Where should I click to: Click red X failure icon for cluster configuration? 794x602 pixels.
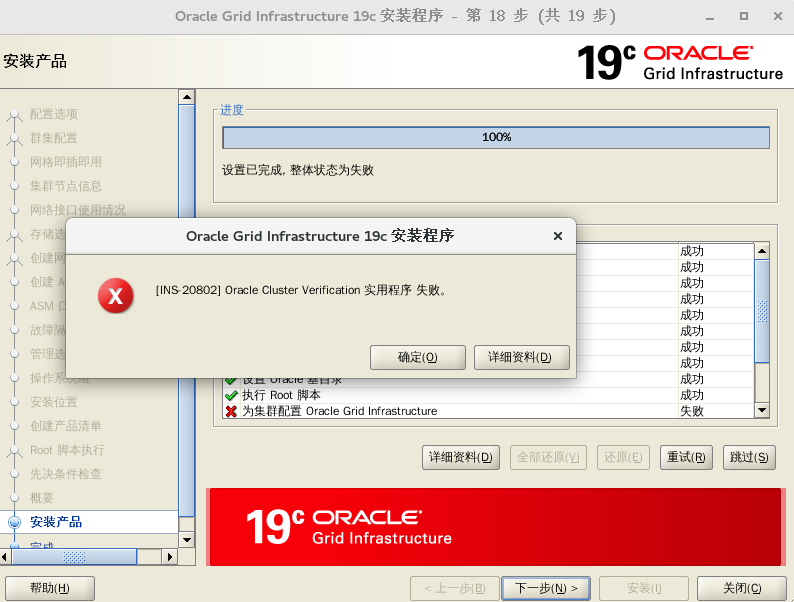pos(231,411)
